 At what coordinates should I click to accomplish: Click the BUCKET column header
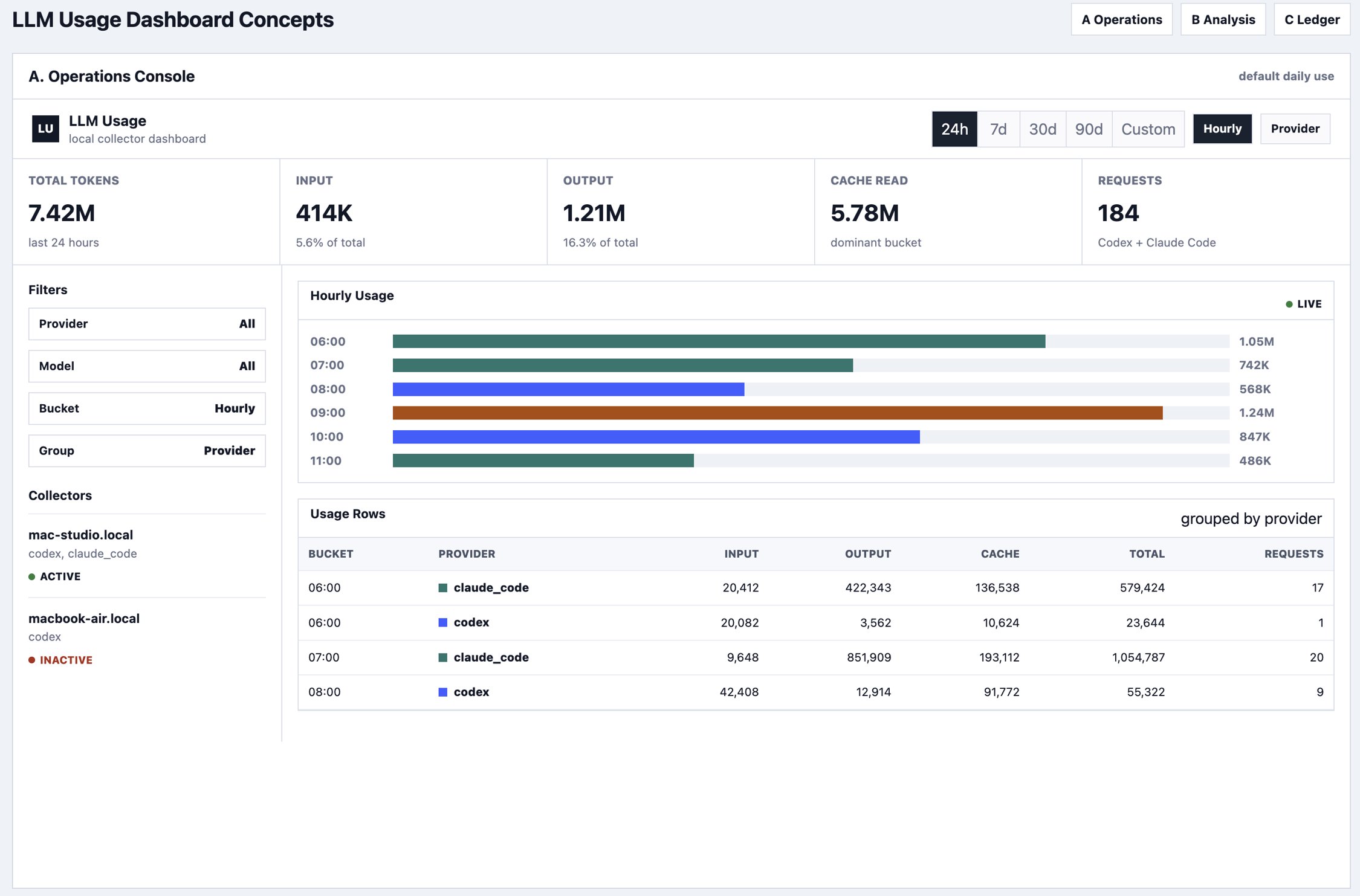coord(331,554)
